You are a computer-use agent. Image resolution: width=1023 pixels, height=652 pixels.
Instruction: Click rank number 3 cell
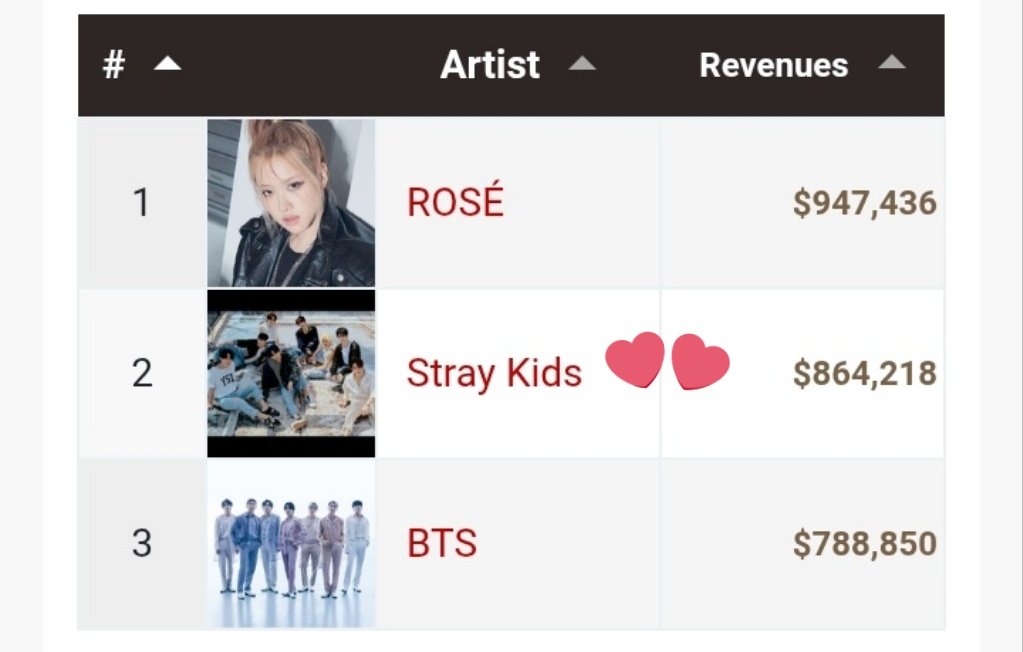(141, 544)
